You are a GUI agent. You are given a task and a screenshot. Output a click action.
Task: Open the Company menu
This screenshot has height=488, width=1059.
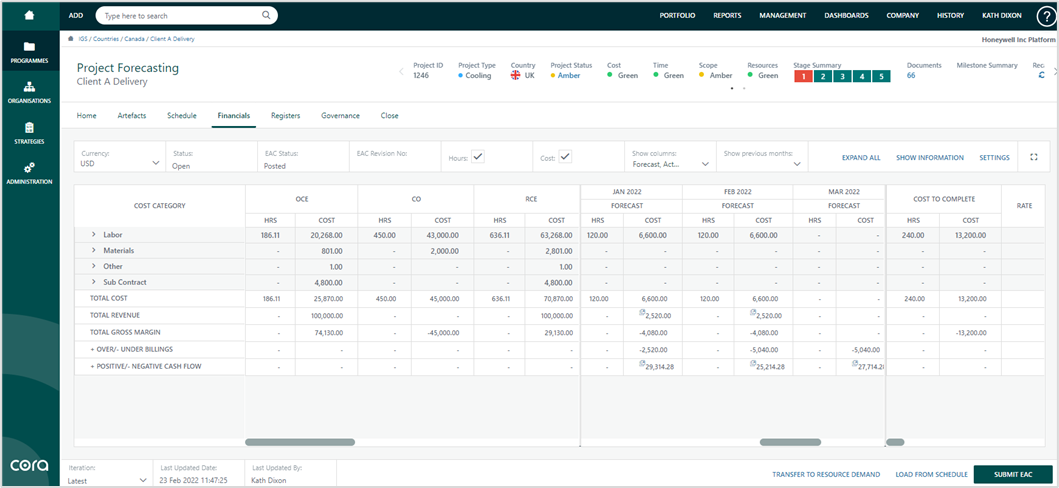tap(903, 16)
